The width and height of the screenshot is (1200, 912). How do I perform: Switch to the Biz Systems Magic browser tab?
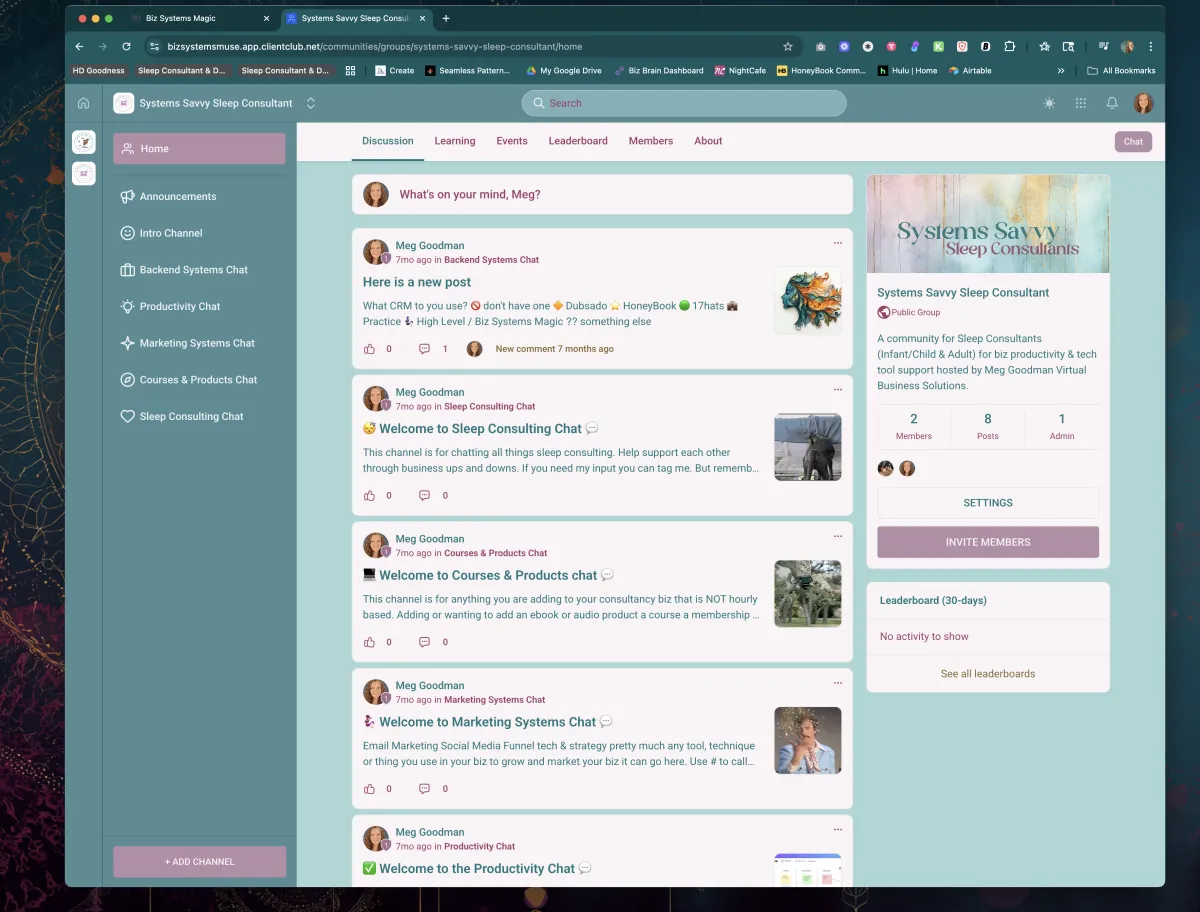[200, 18]
